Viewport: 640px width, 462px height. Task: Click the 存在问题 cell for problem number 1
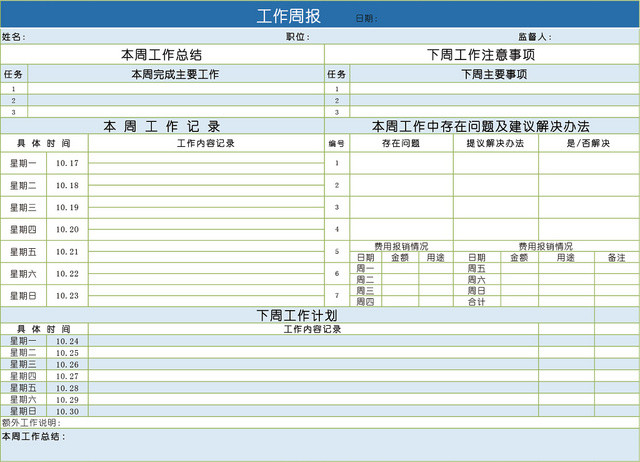401,163
